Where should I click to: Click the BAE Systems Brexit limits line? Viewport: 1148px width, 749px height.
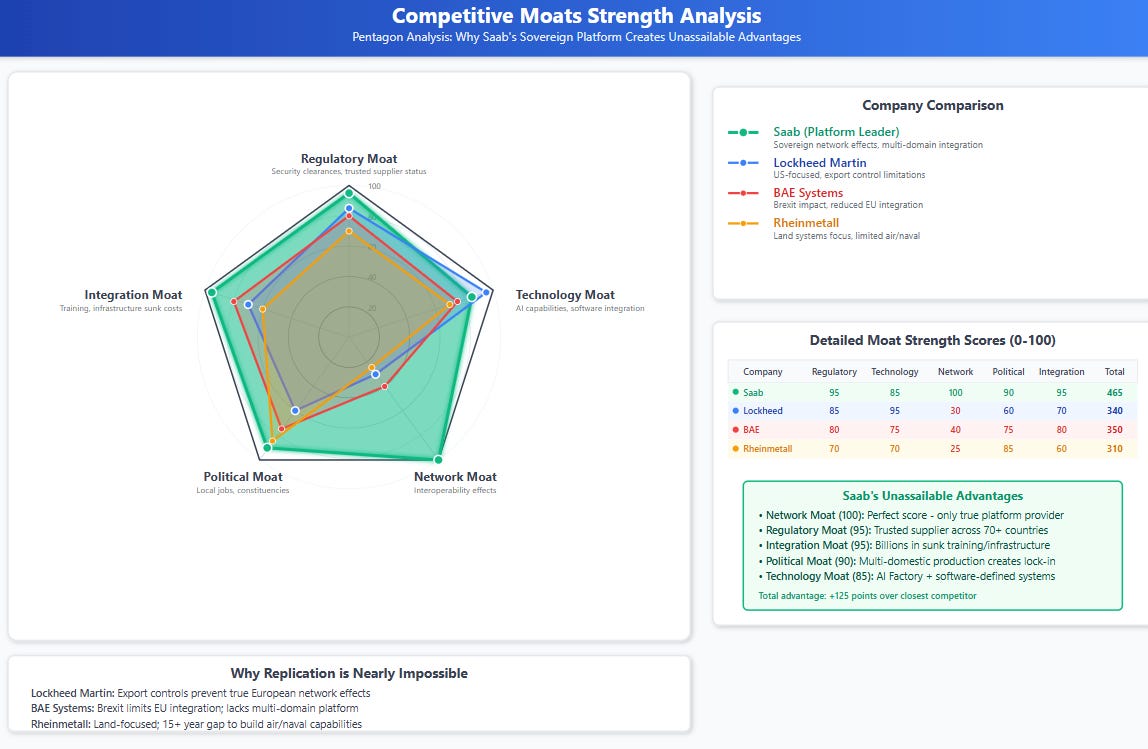[x=195, y=709]
